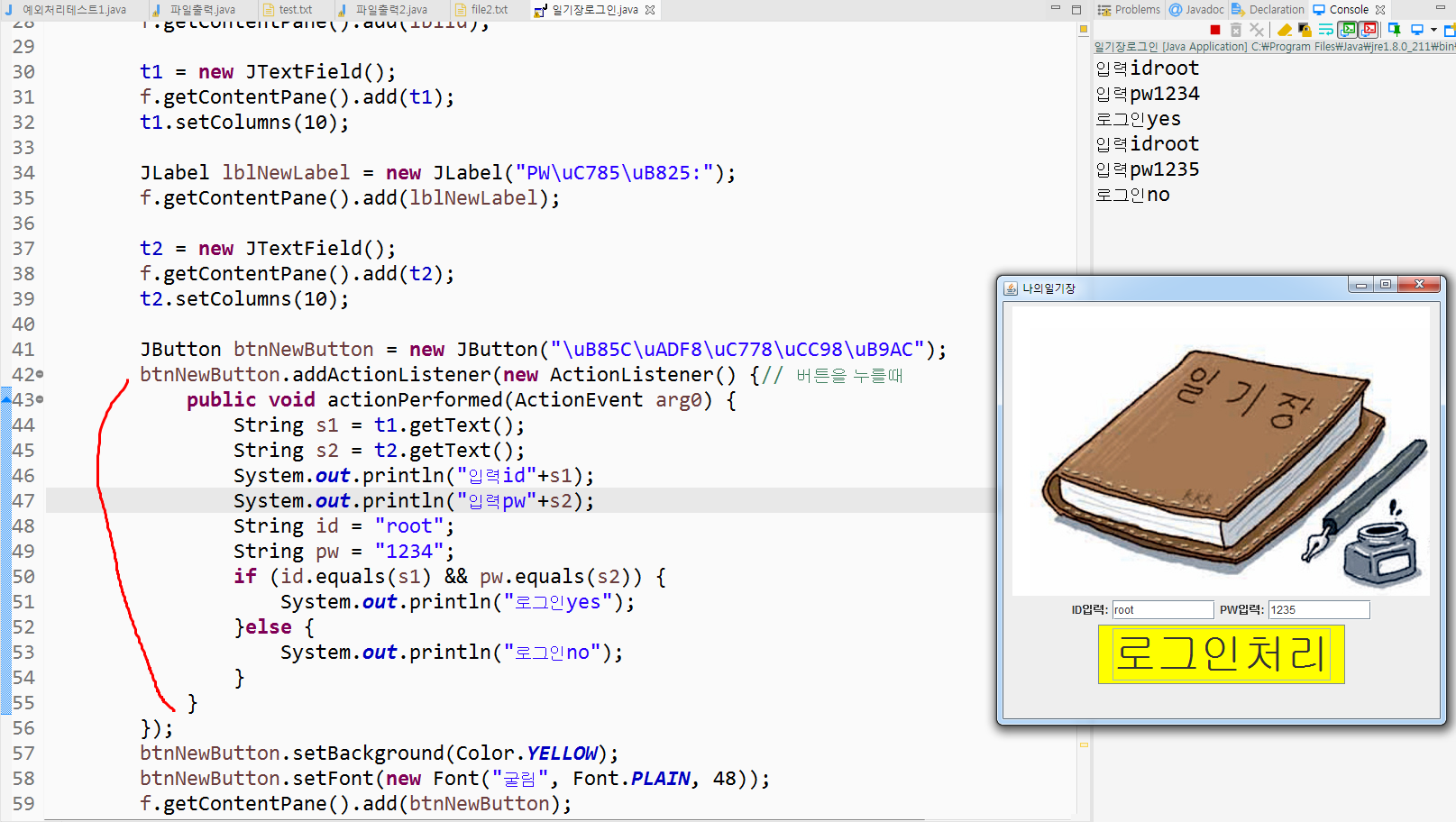Click line number 47 in the gutter

coord(23,500)
